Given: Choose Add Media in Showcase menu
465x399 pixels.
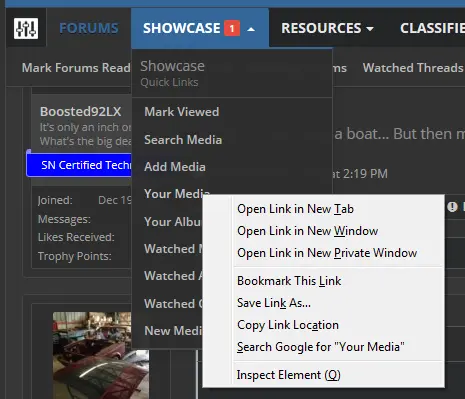Looking at the screenshot, I should [x=175, y=167].
